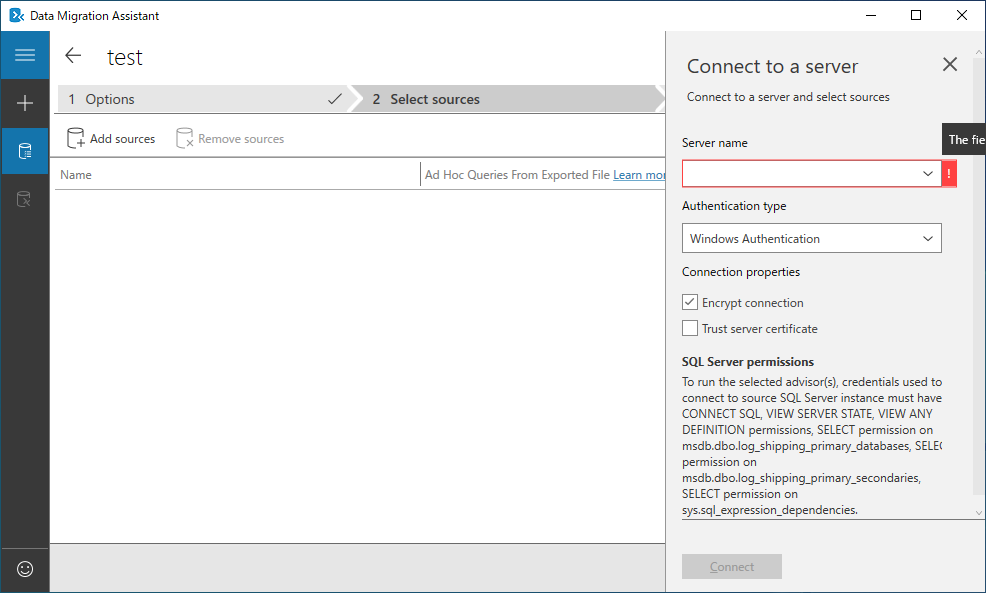Click the panel scrollbar up arrow
The height and width of the screenshot is (593, 986).
[x=978, y=52]
